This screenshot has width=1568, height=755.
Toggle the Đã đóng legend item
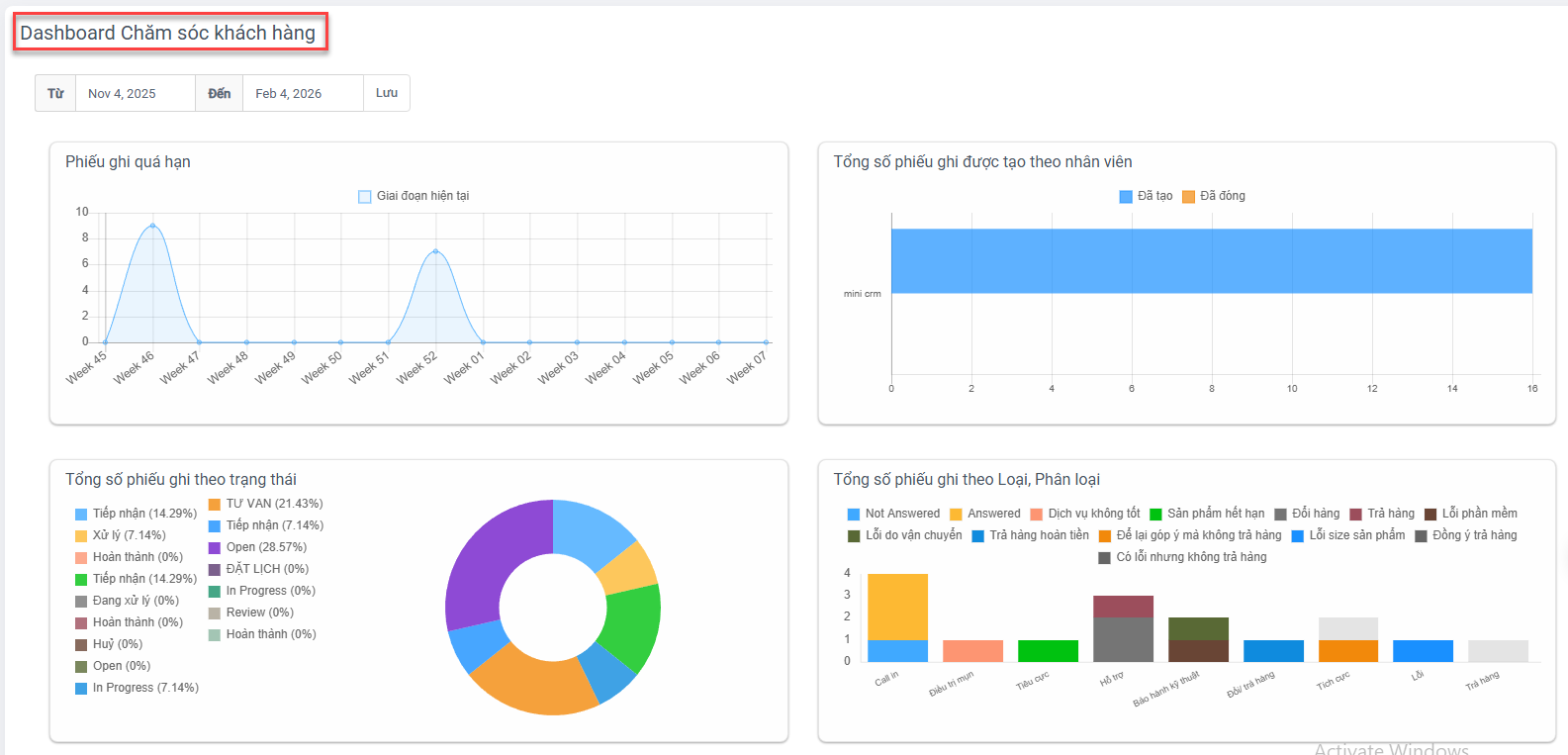[1214, 196]
